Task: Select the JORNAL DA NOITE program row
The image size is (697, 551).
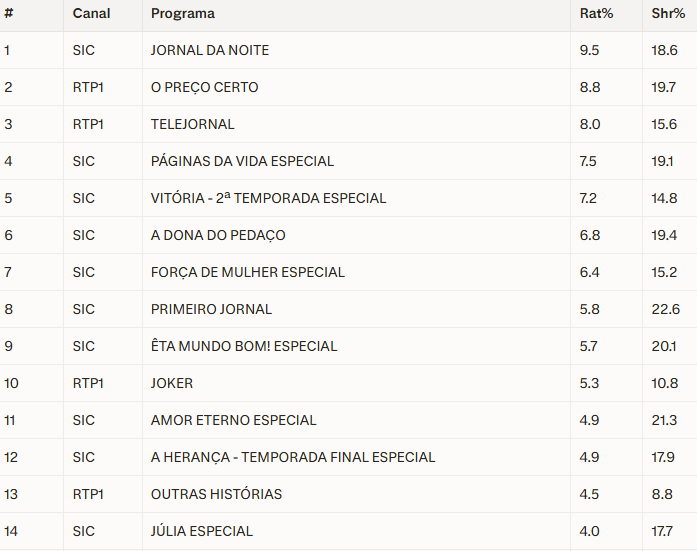Action: click(210, 50)
